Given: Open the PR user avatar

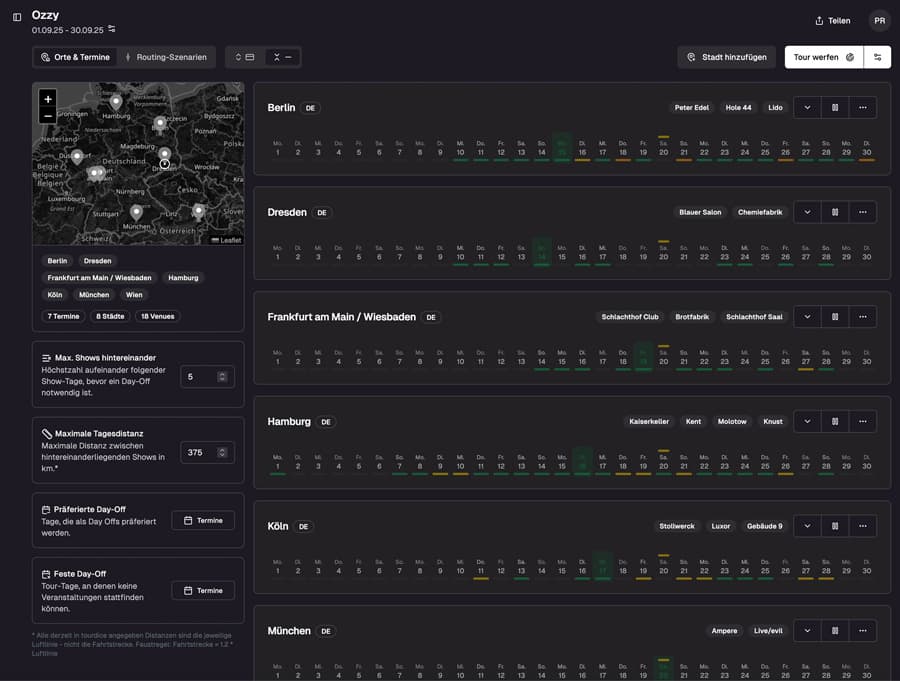Looking at the screenshot, I should coord(879,21).
